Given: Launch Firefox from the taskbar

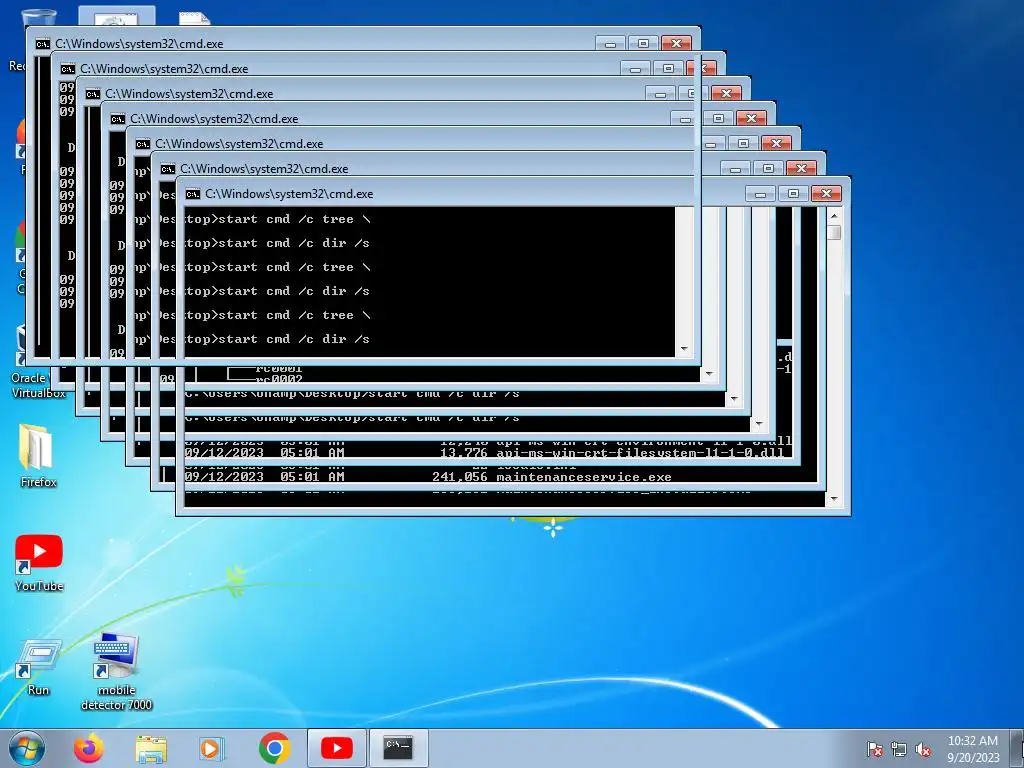Looking at the screenshot, I should point(88,748).
